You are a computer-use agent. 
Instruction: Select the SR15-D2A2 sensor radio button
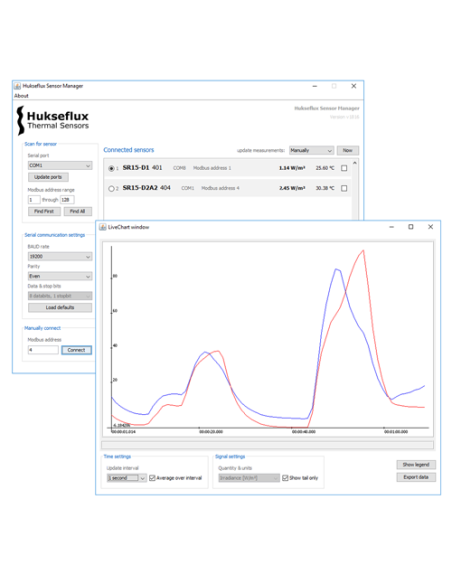point(111,188)
